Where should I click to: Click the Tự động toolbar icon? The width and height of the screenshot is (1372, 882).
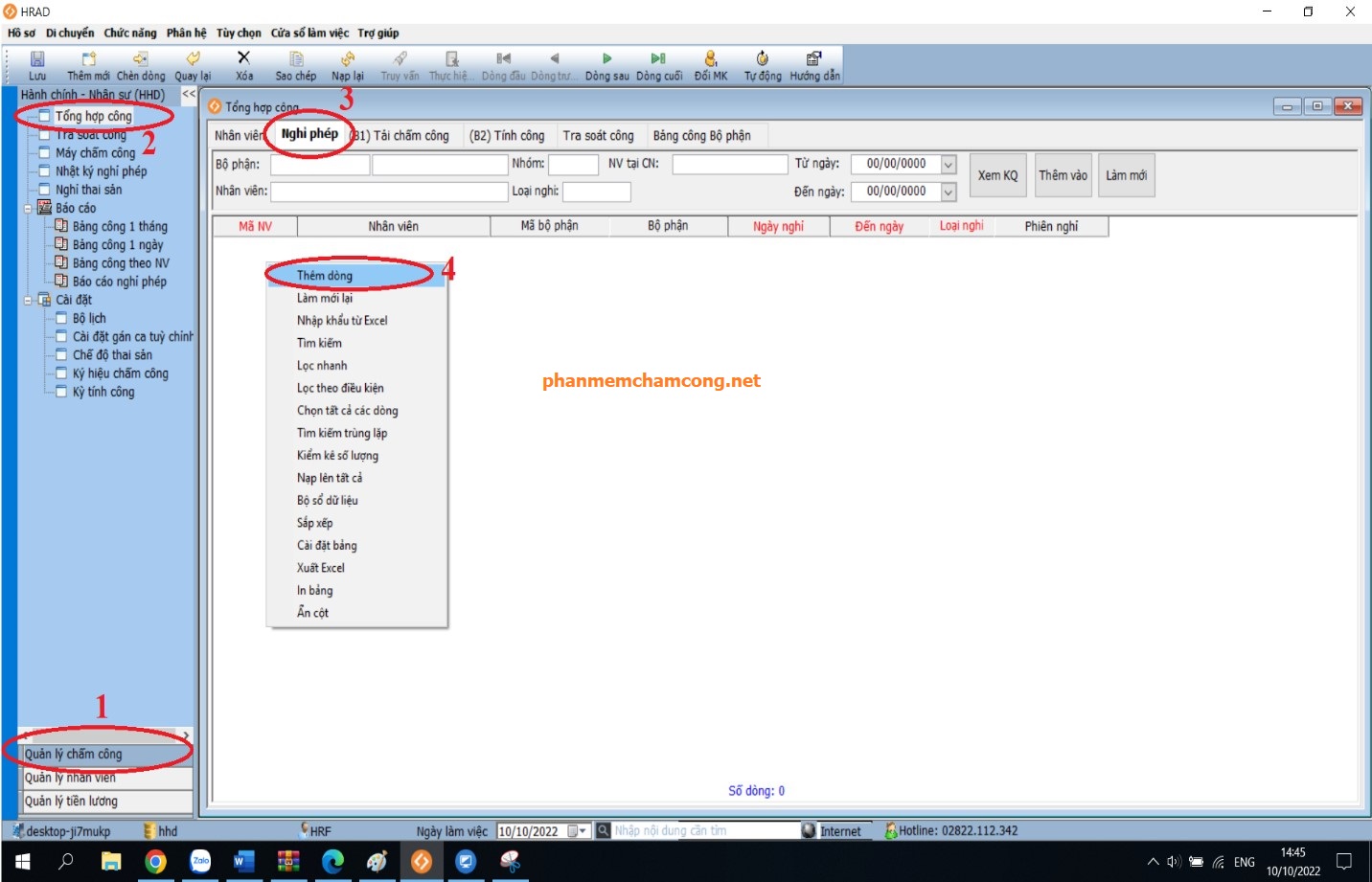click(x=763, y=59)
